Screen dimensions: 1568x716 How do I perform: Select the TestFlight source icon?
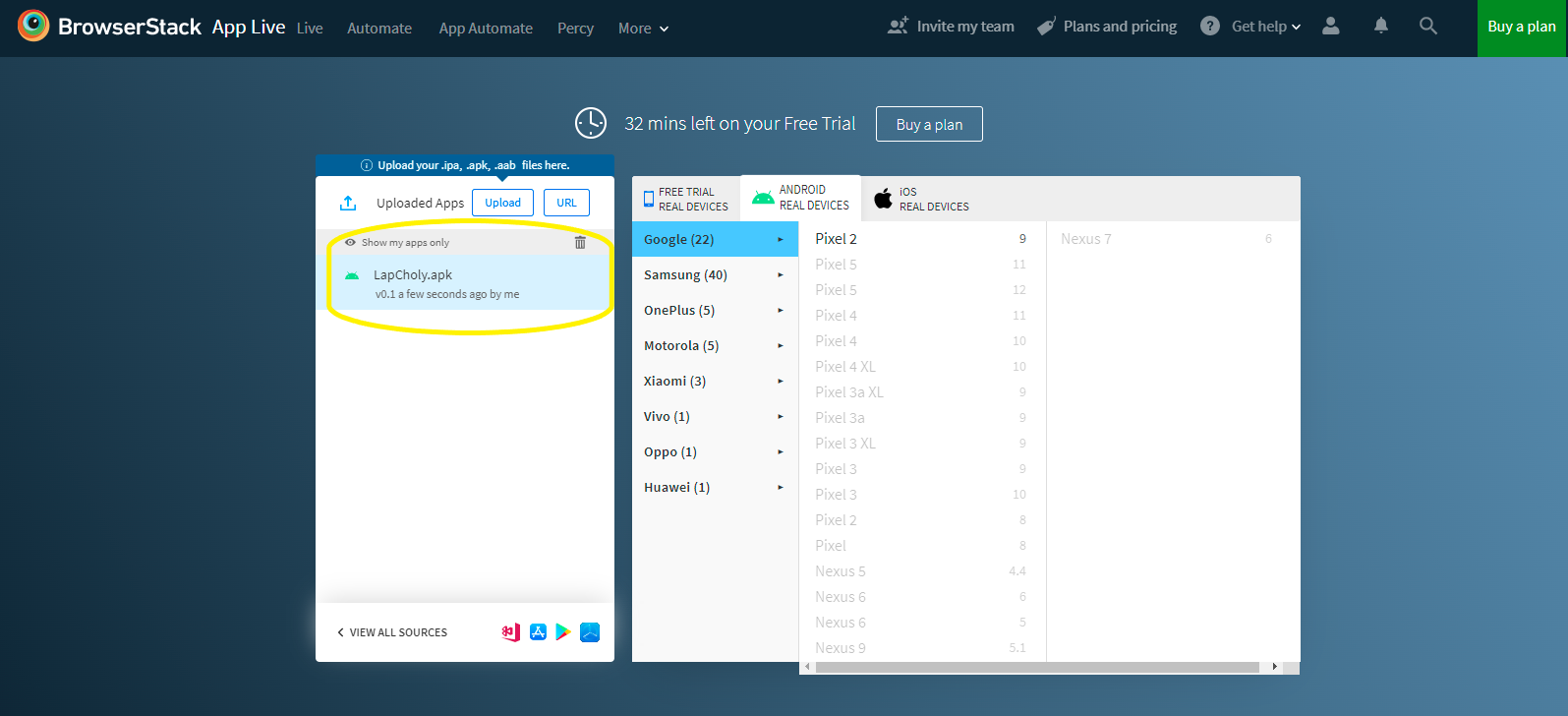[590, 632]
